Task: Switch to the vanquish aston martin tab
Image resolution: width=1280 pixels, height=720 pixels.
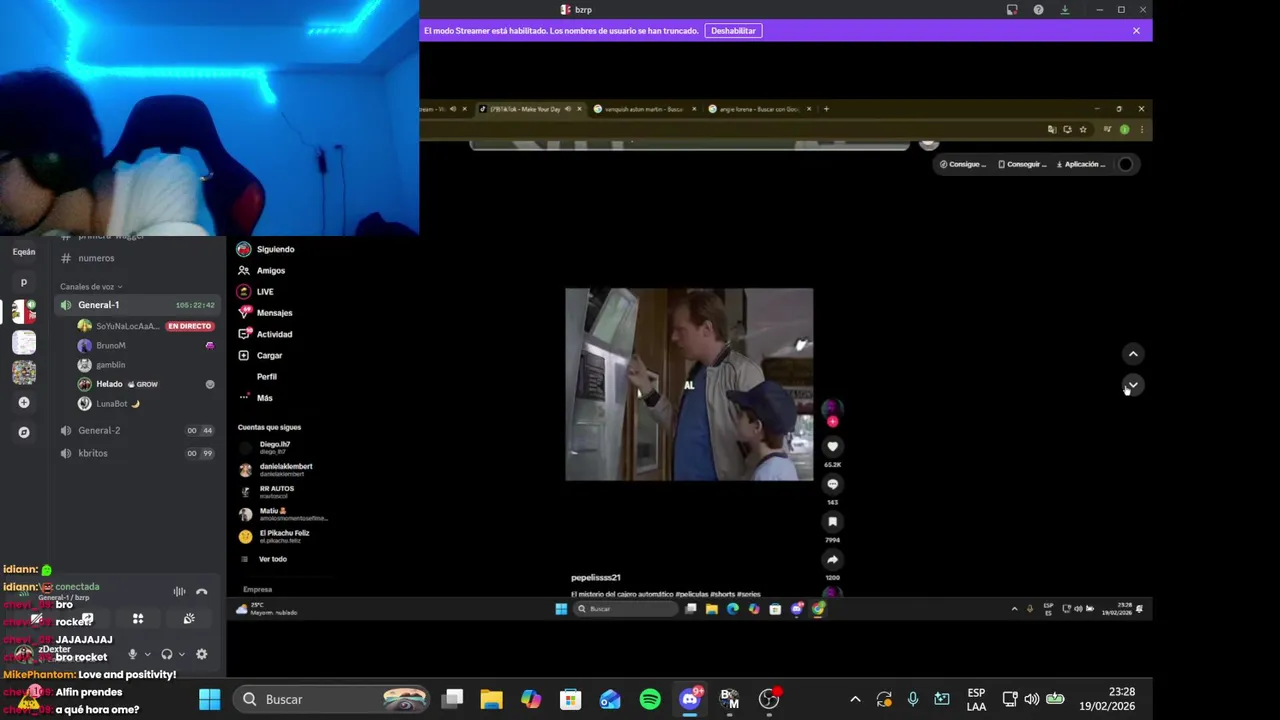Action: point(644,109)
